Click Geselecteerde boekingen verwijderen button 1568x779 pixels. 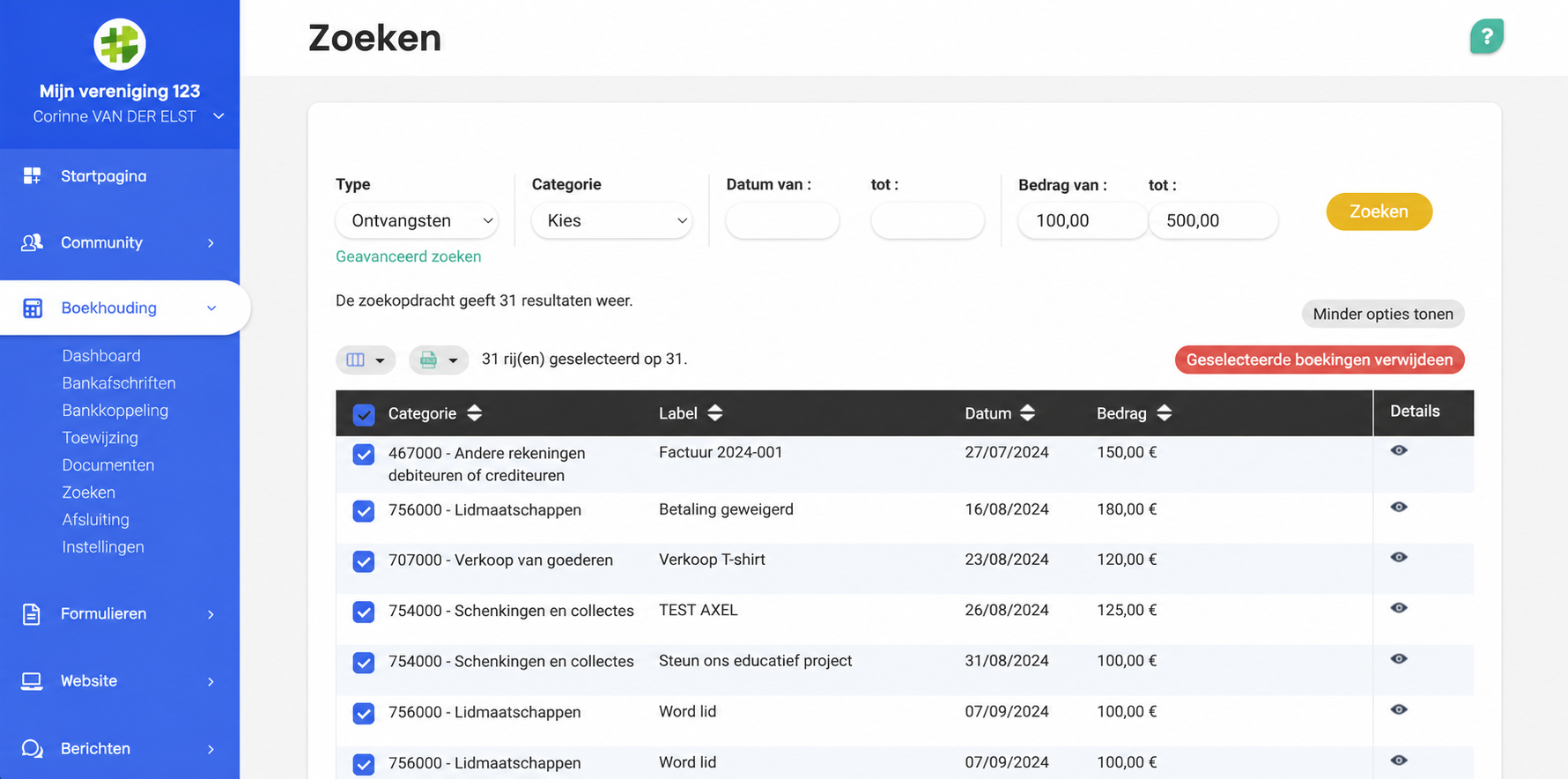pos(1320,360)
